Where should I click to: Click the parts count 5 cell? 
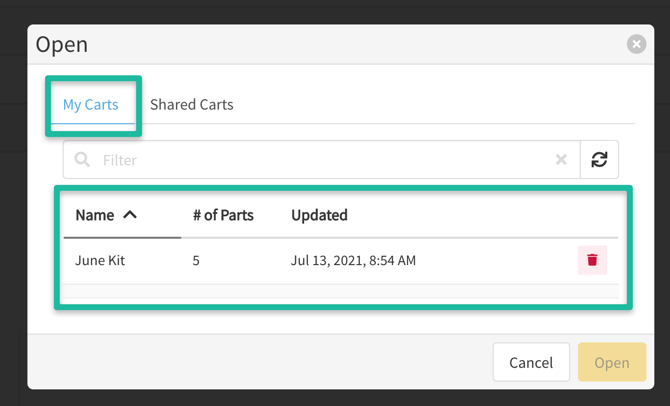point(197,261)
